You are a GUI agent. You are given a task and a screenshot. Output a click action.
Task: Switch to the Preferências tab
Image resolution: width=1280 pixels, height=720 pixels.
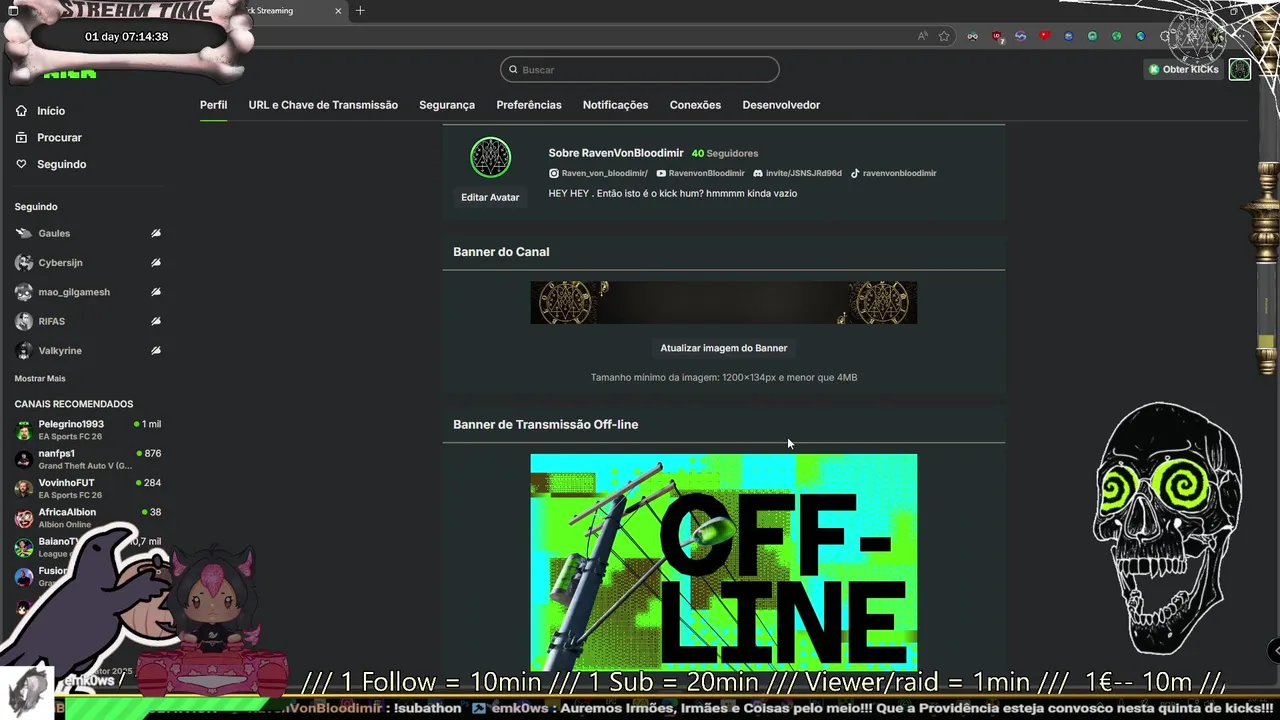point(529,105)
